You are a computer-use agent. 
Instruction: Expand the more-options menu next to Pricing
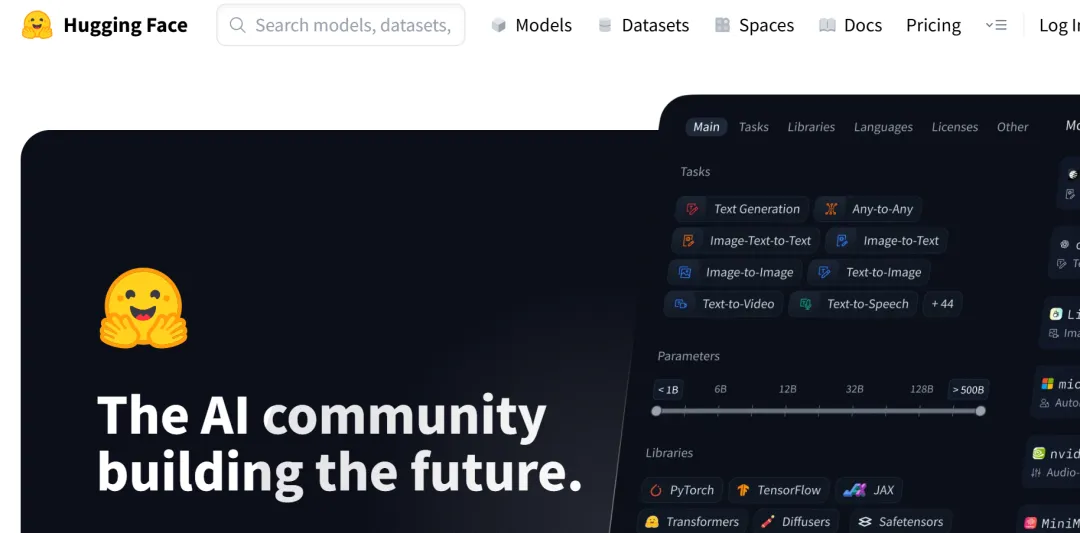click(x=996, y=25)
